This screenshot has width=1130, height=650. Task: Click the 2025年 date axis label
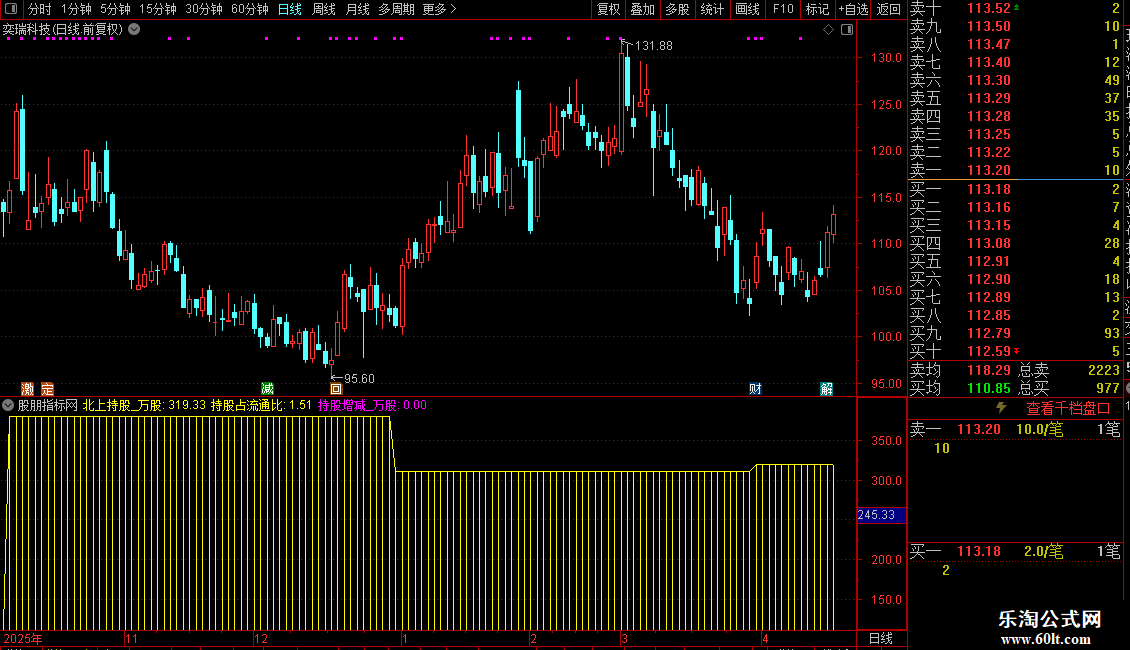(x=23, y=638)
